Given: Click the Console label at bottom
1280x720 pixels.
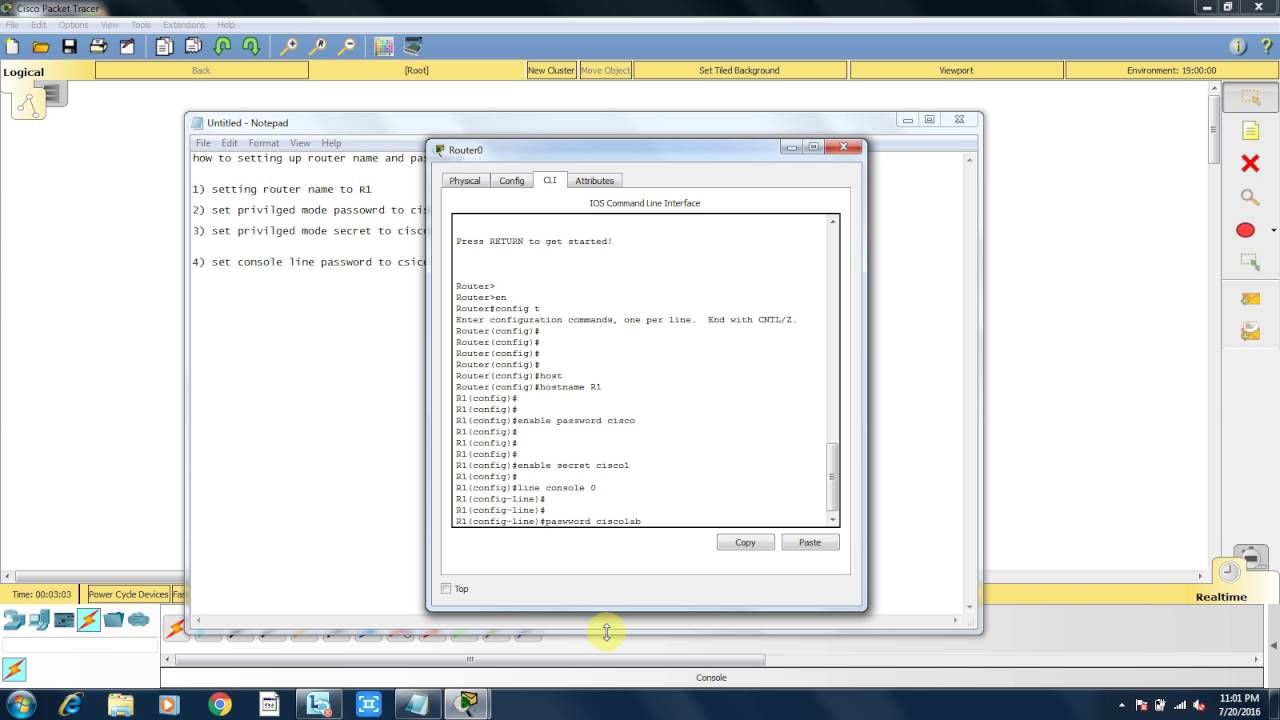Looking at the screenshot, I should (x=711, y=678).
